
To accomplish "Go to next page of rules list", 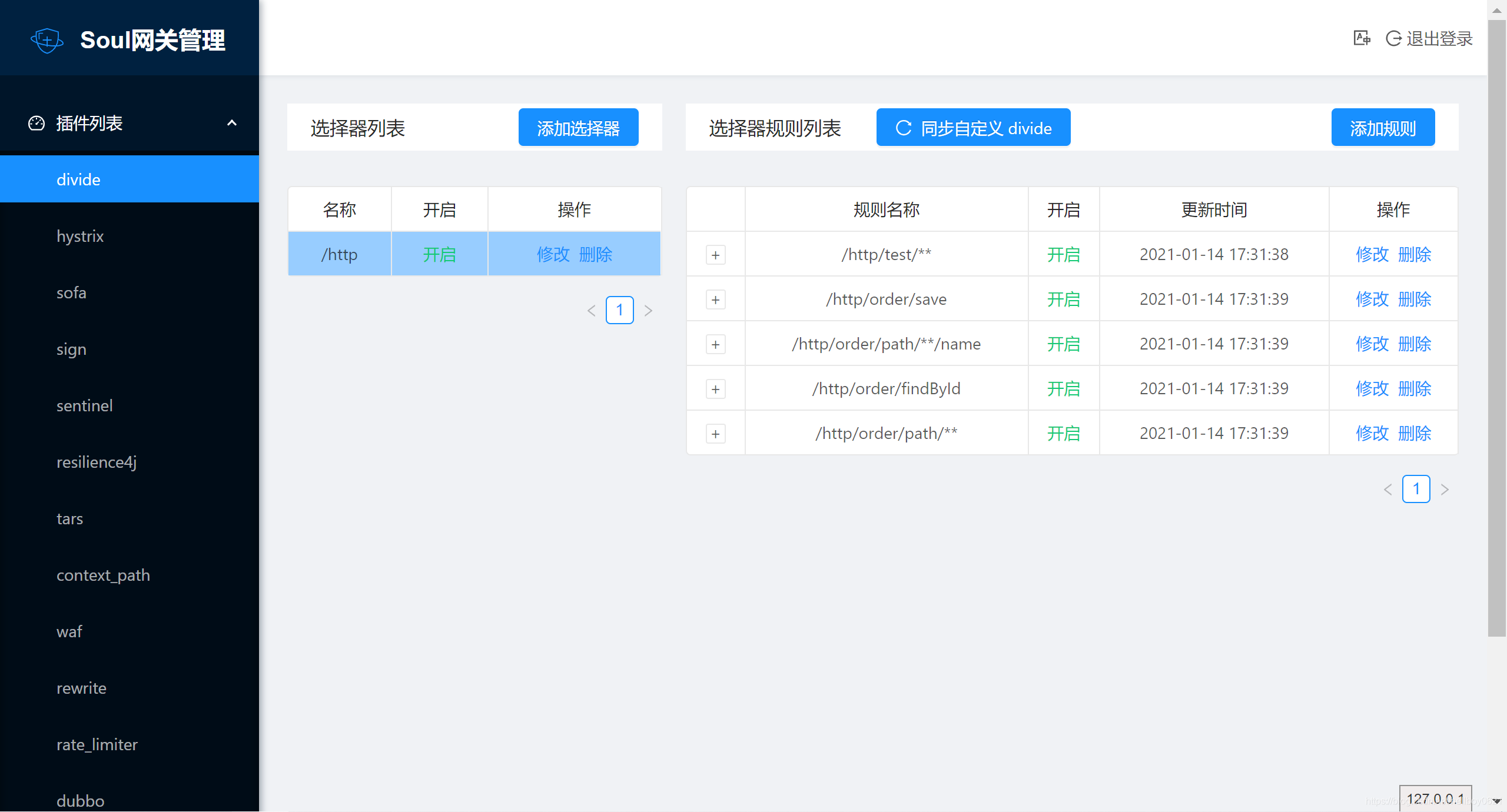I will [x=1445, y=490].
